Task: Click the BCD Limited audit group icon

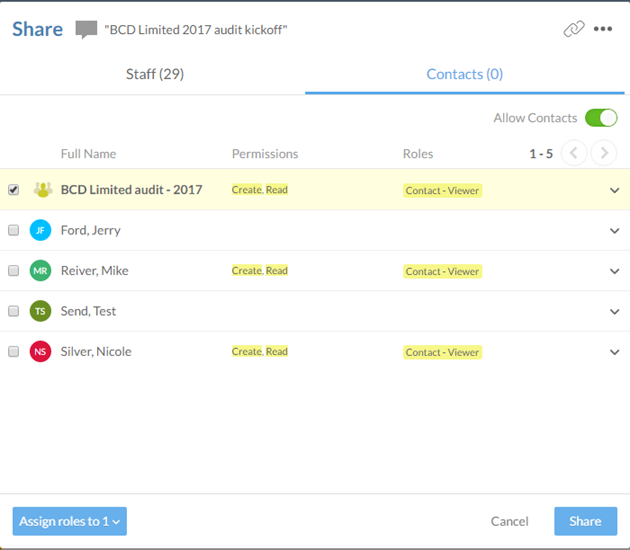Action: (x=42, y=190)
